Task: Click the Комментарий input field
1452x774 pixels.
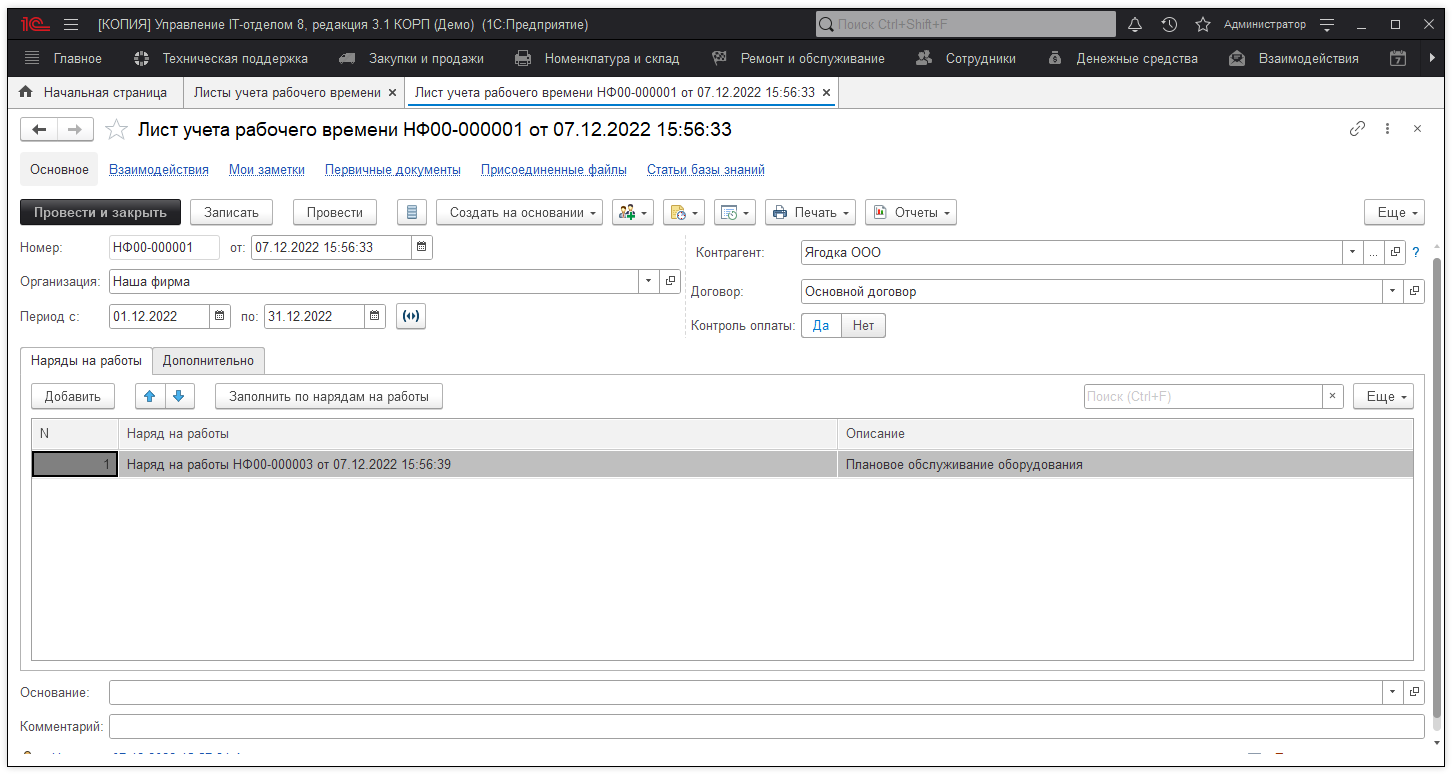Action: [x=766, y=726]
